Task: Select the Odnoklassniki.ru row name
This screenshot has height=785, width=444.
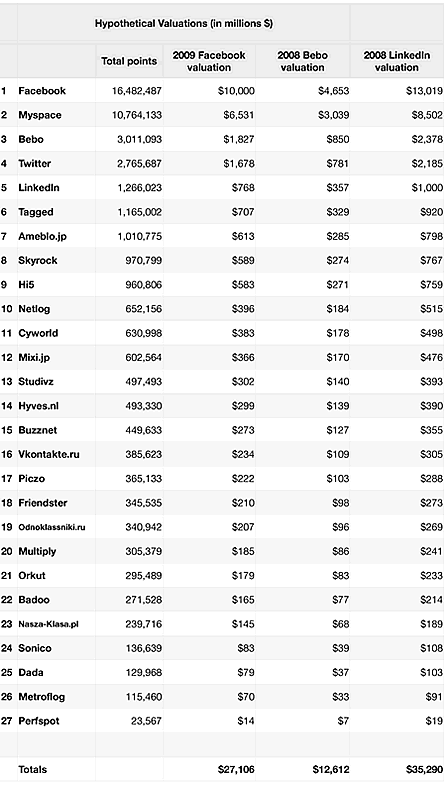Action: [52, 527]
